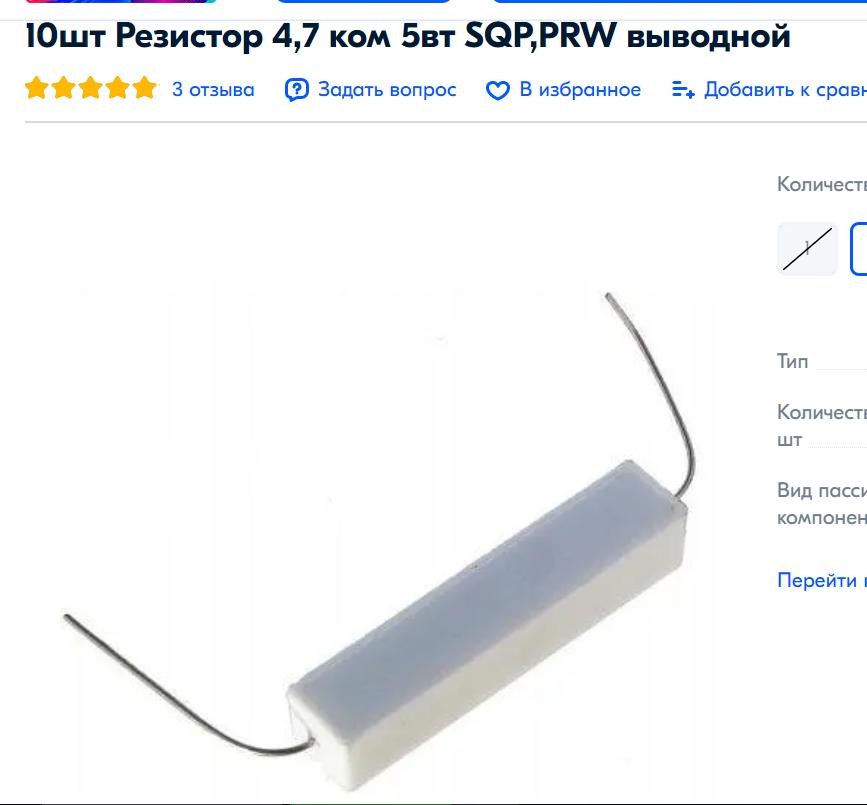The width and height of the screenshot is (867, 805).
Task: Click the product title heading
Action: click(x=408, y=36)
